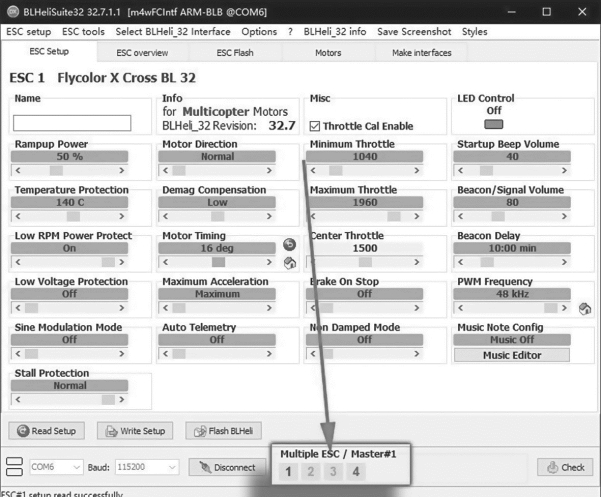This screenshot has height=497, width=601.
Task: Open Select BLHeli_32 Interface menu
Action: pos(173,32)
